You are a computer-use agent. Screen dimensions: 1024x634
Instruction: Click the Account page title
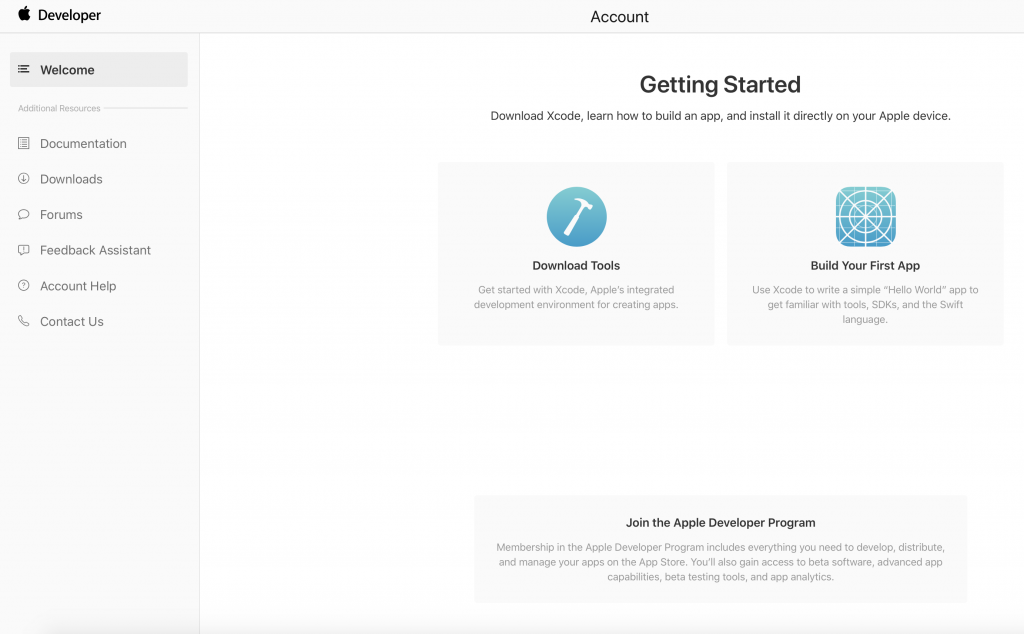coord(620,17)
